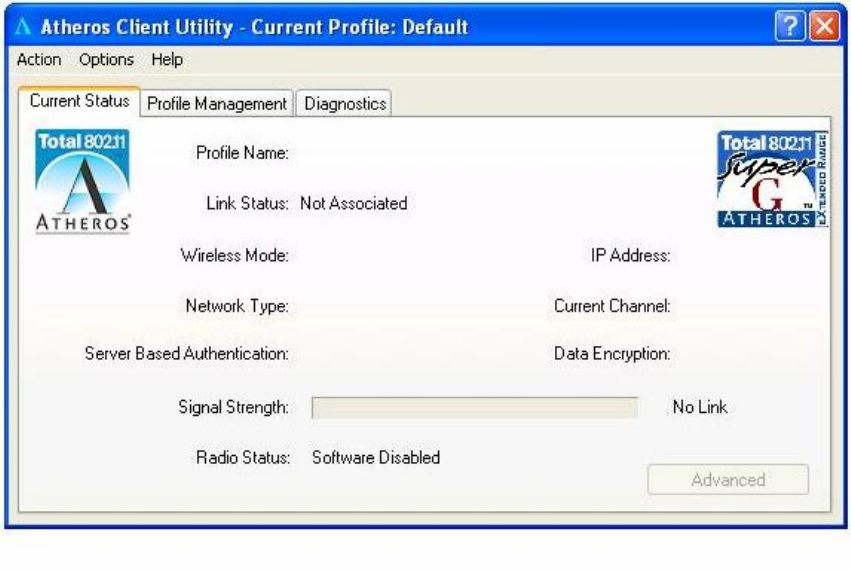
Task: Click the Advanced button
Action: point(727,480)
